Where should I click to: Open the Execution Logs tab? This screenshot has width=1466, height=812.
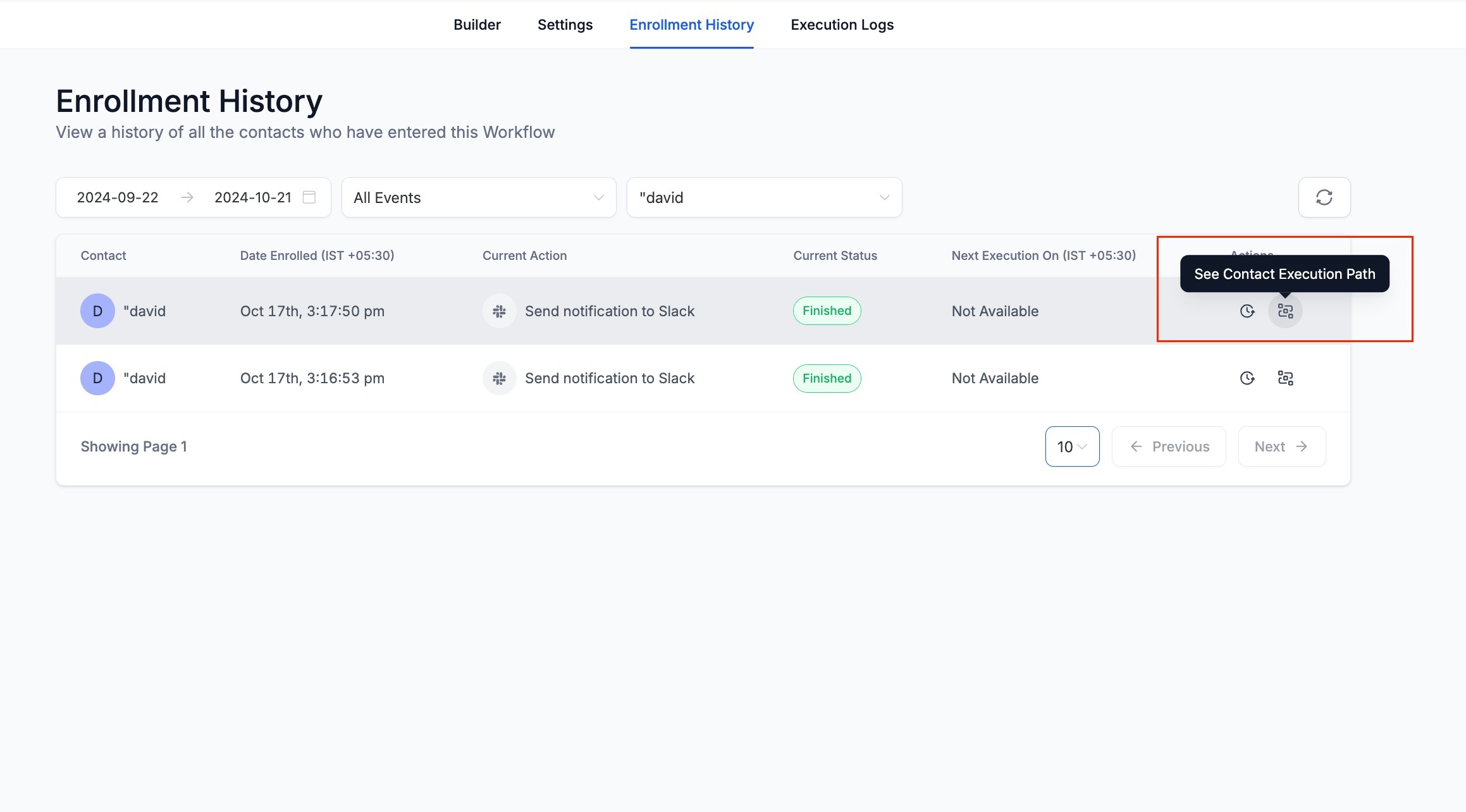pyautogui.click(x=842, y=25)
